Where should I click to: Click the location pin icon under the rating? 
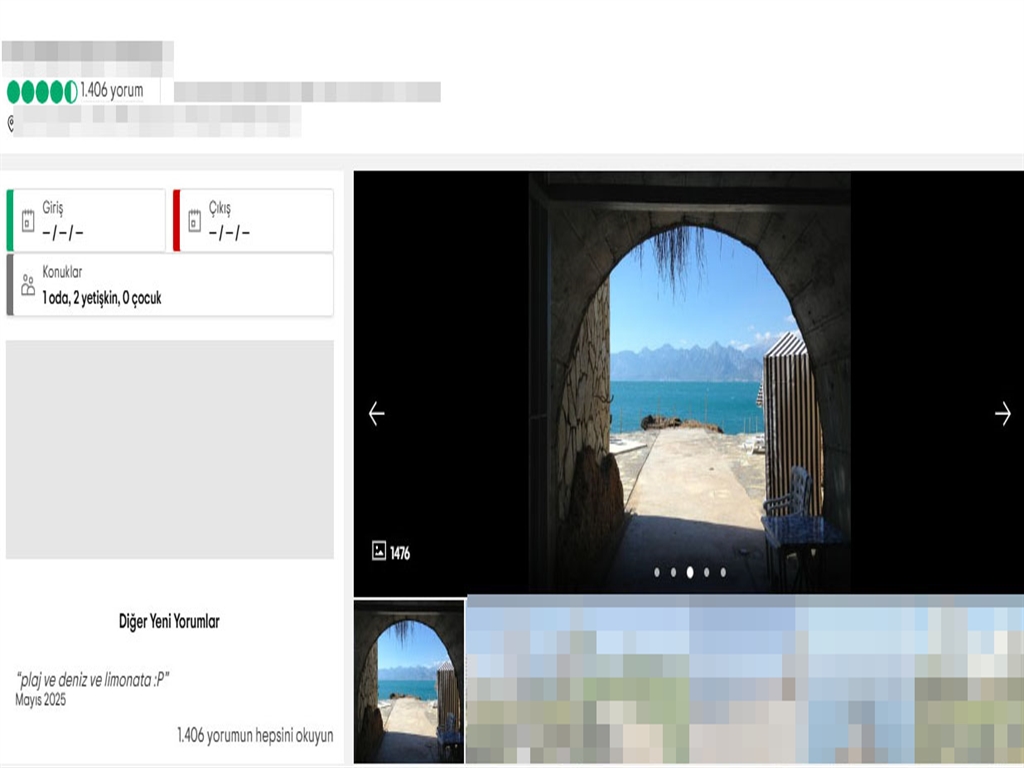[11, 123]
